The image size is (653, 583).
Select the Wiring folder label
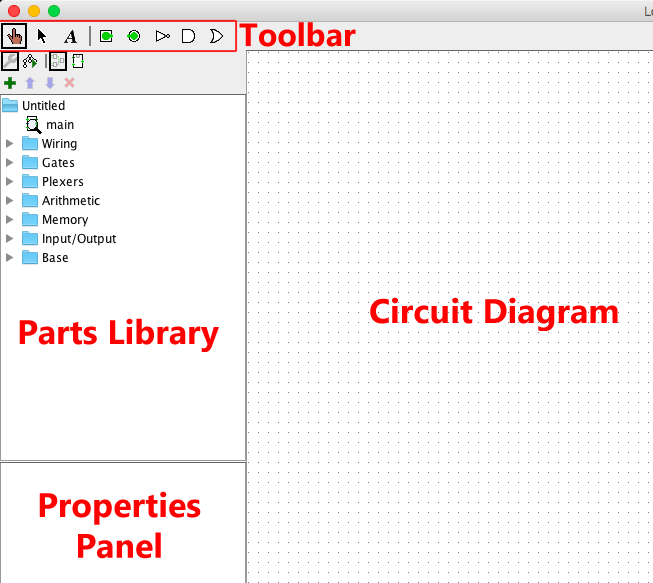coord(60,144)
